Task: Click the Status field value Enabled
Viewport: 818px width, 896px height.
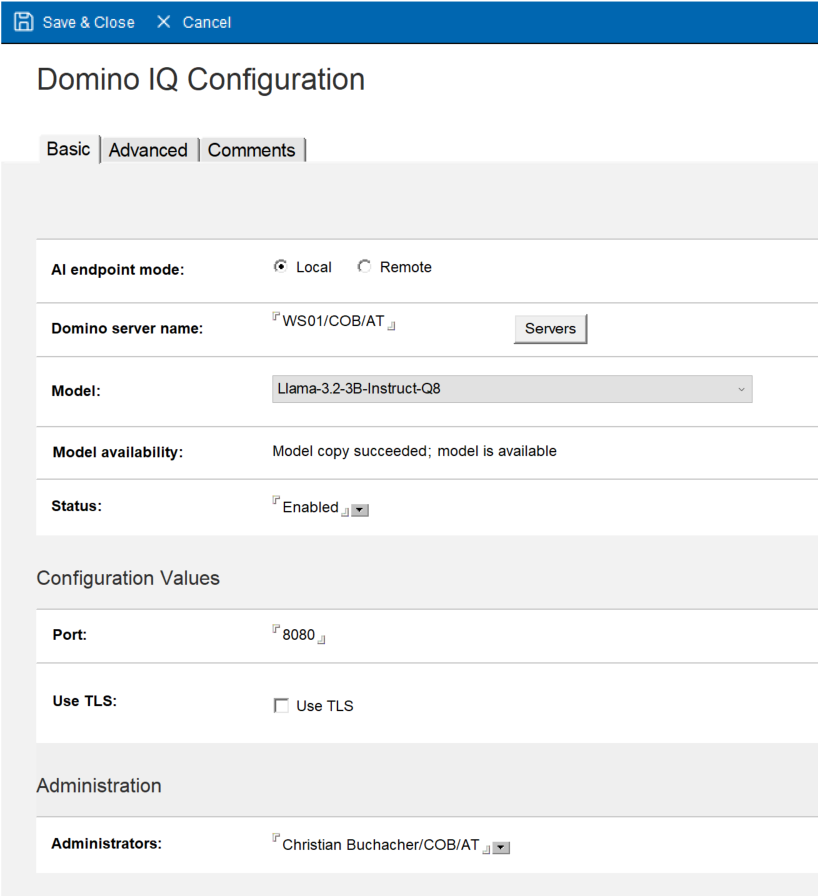Action: pos(310,507)
